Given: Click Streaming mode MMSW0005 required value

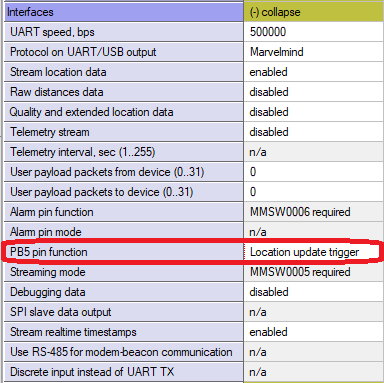Looking at the screenshot, I should [x=313, y=272].
